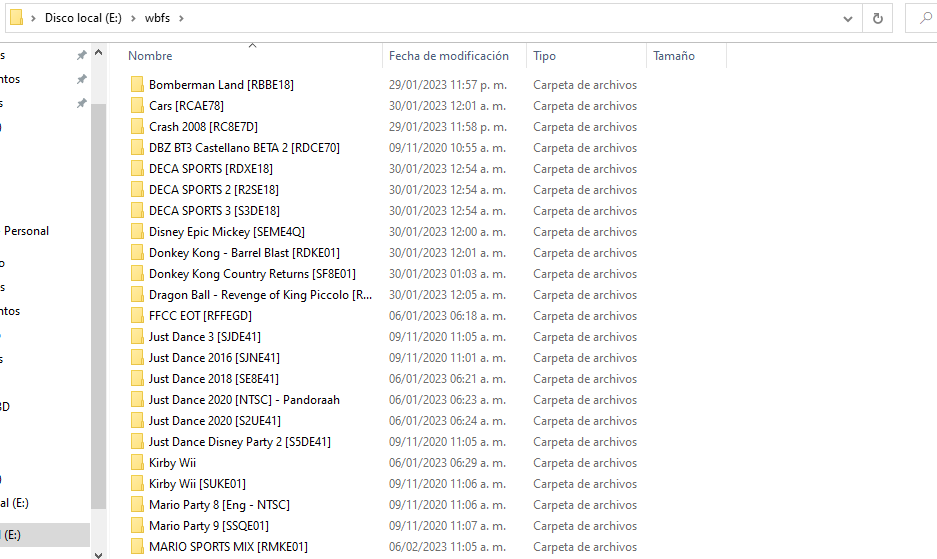
Task: Click DBZ BT3 Castellano BETA 2 folder icon
Action: coord(137,147)
